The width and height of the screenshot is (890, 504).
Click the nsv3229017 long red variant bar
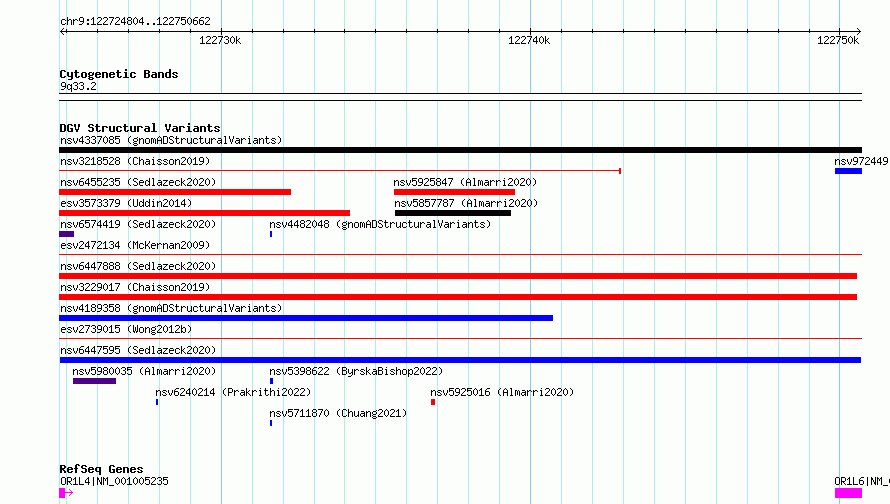pos(458,297)
